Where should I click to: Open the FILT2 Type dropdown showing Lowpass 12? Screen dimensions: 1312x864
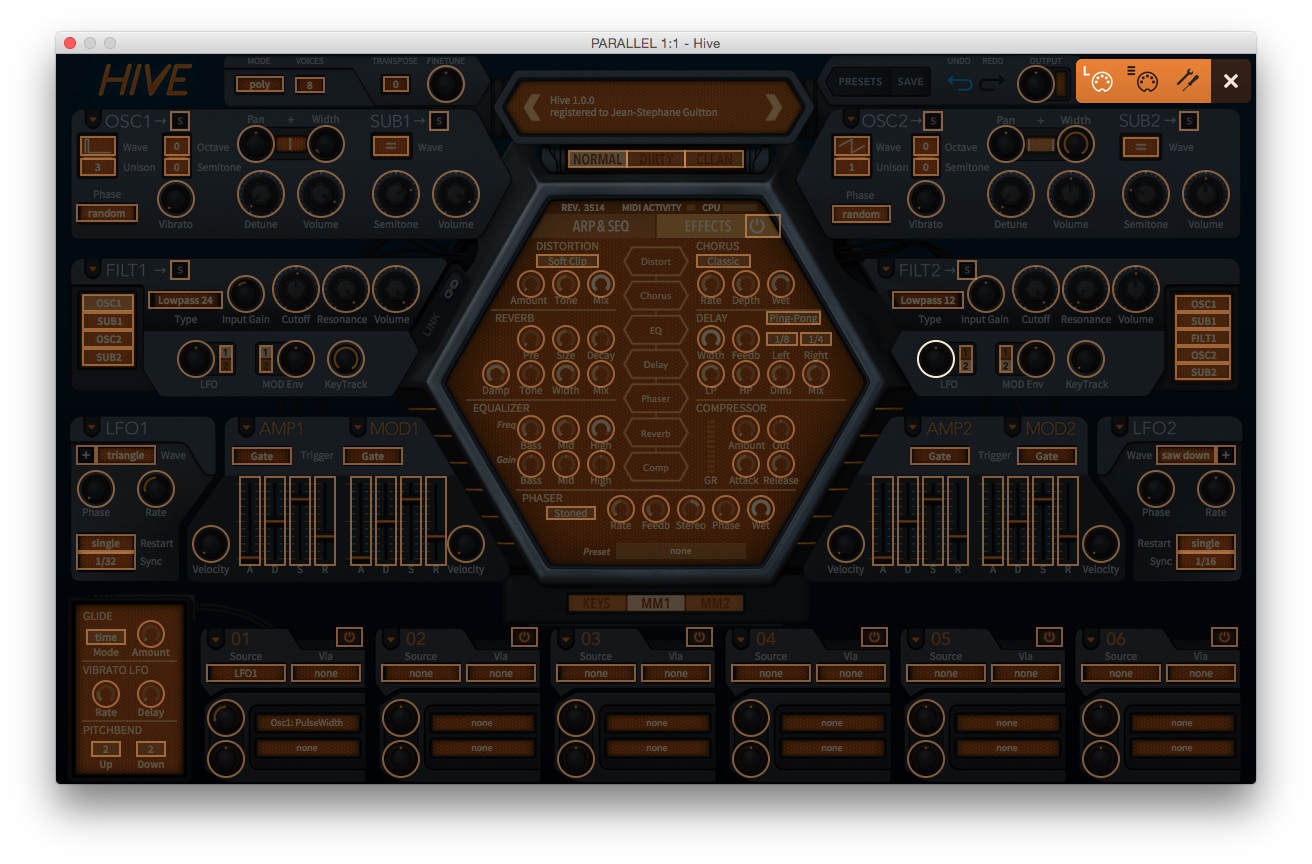coord(929,300)
